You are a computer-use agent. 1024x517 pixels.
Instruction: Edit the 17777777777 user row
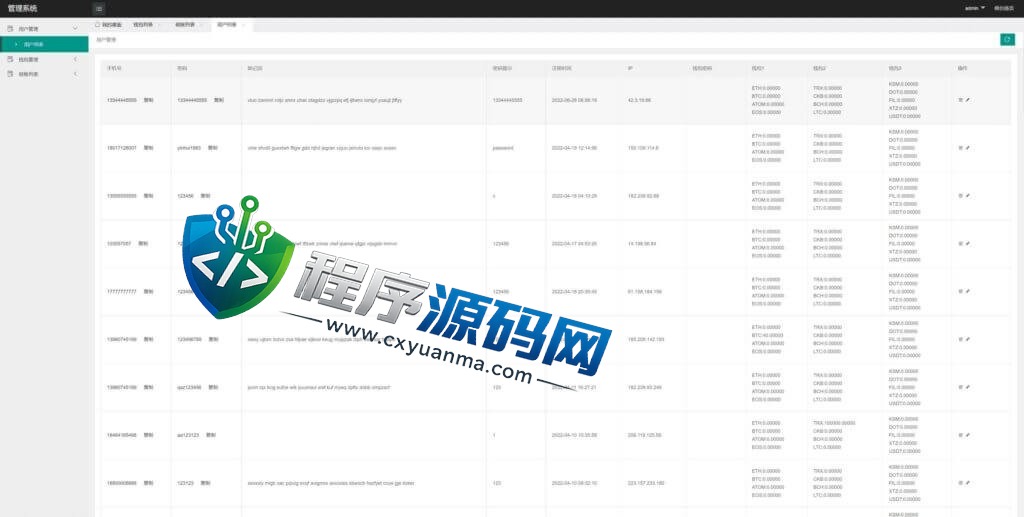(x=967, y=291)
